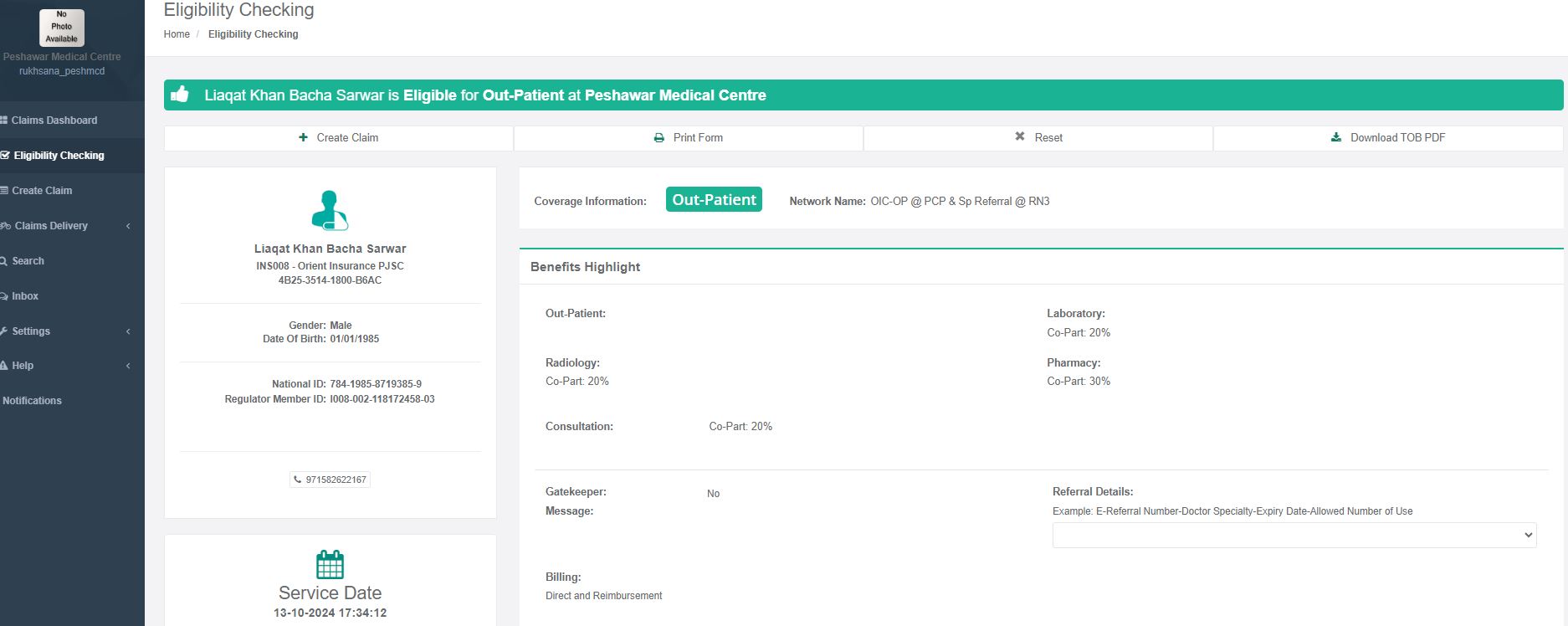1568x626 pixels.
Task: Click the Service Date calendar icon
Action: [330, 565]
